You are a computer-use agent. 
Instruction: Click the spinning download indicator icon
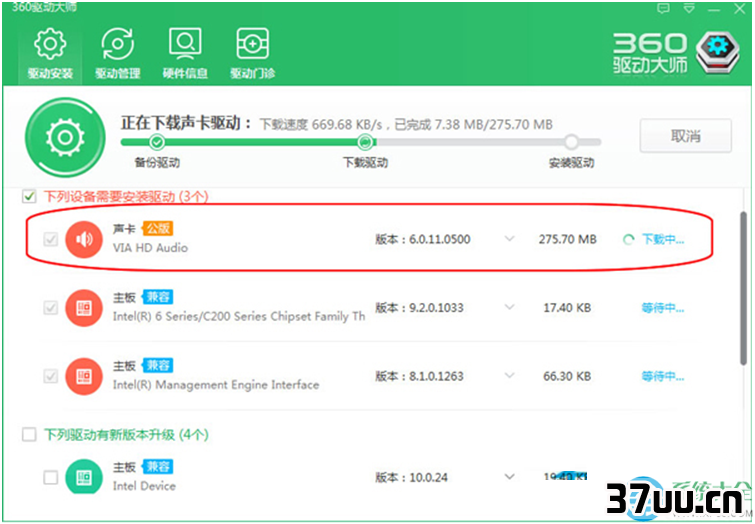pos(628,239)
